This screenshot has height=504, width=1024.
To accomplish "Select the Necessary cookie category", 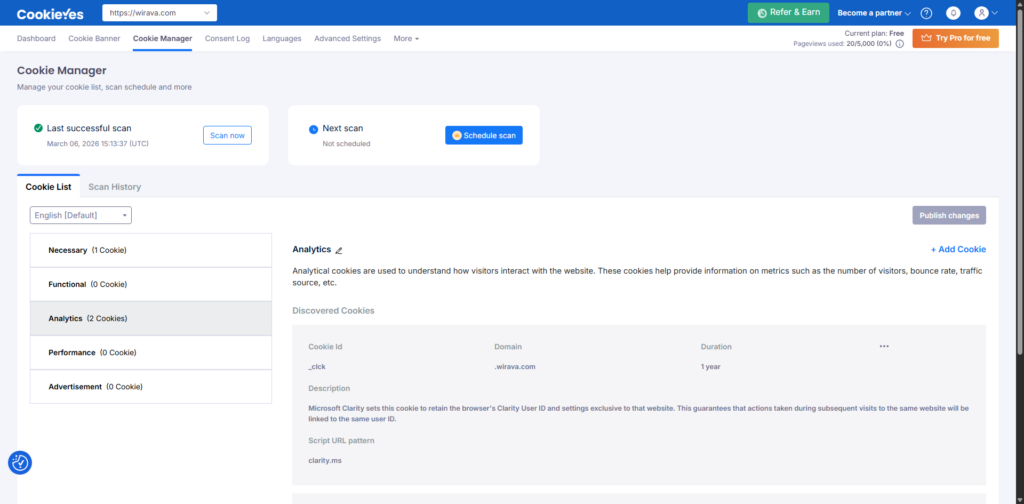I will [151, 250].
